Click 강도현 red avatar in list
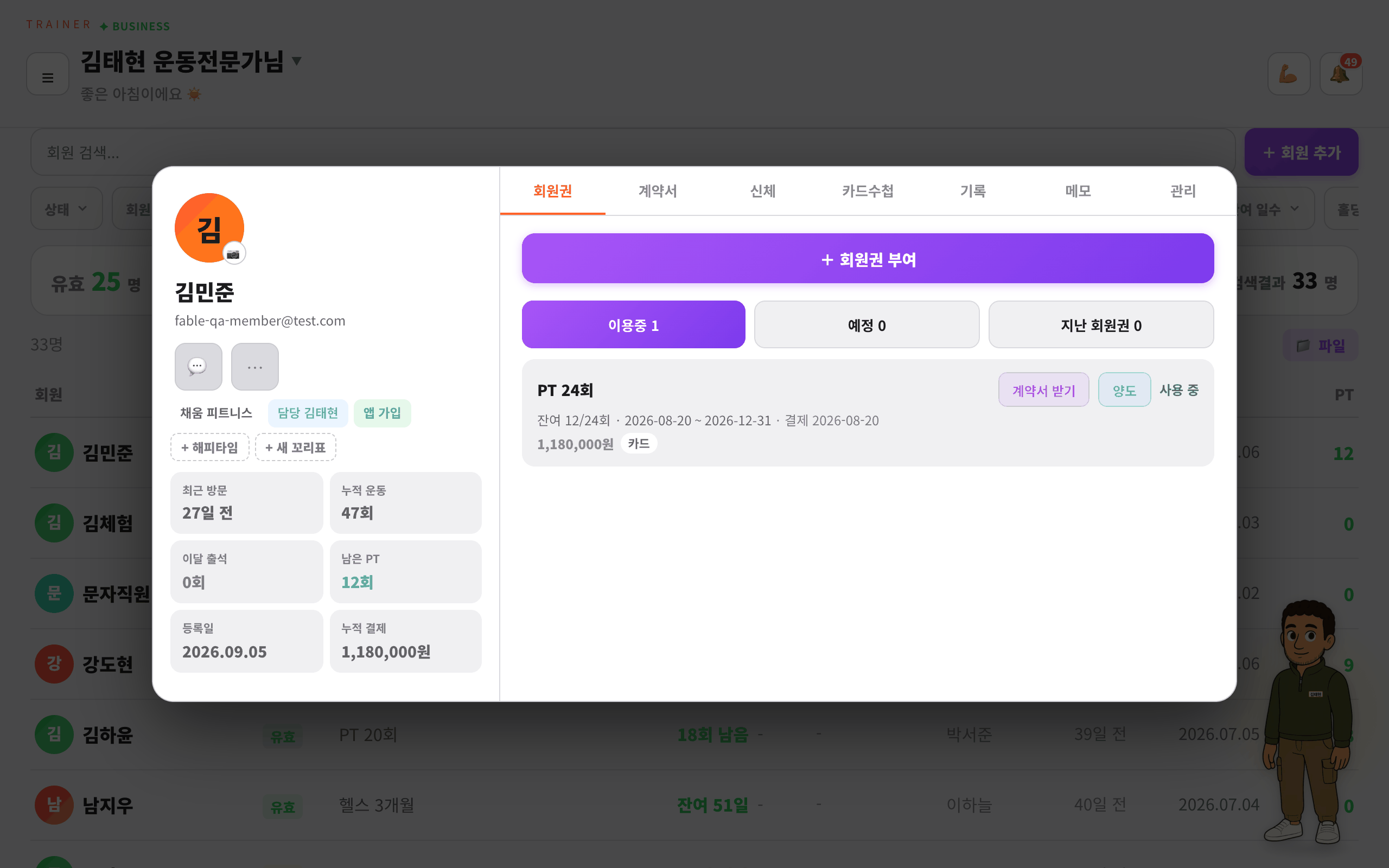This screenshot has height=868, width=1389. click(54, 663)
